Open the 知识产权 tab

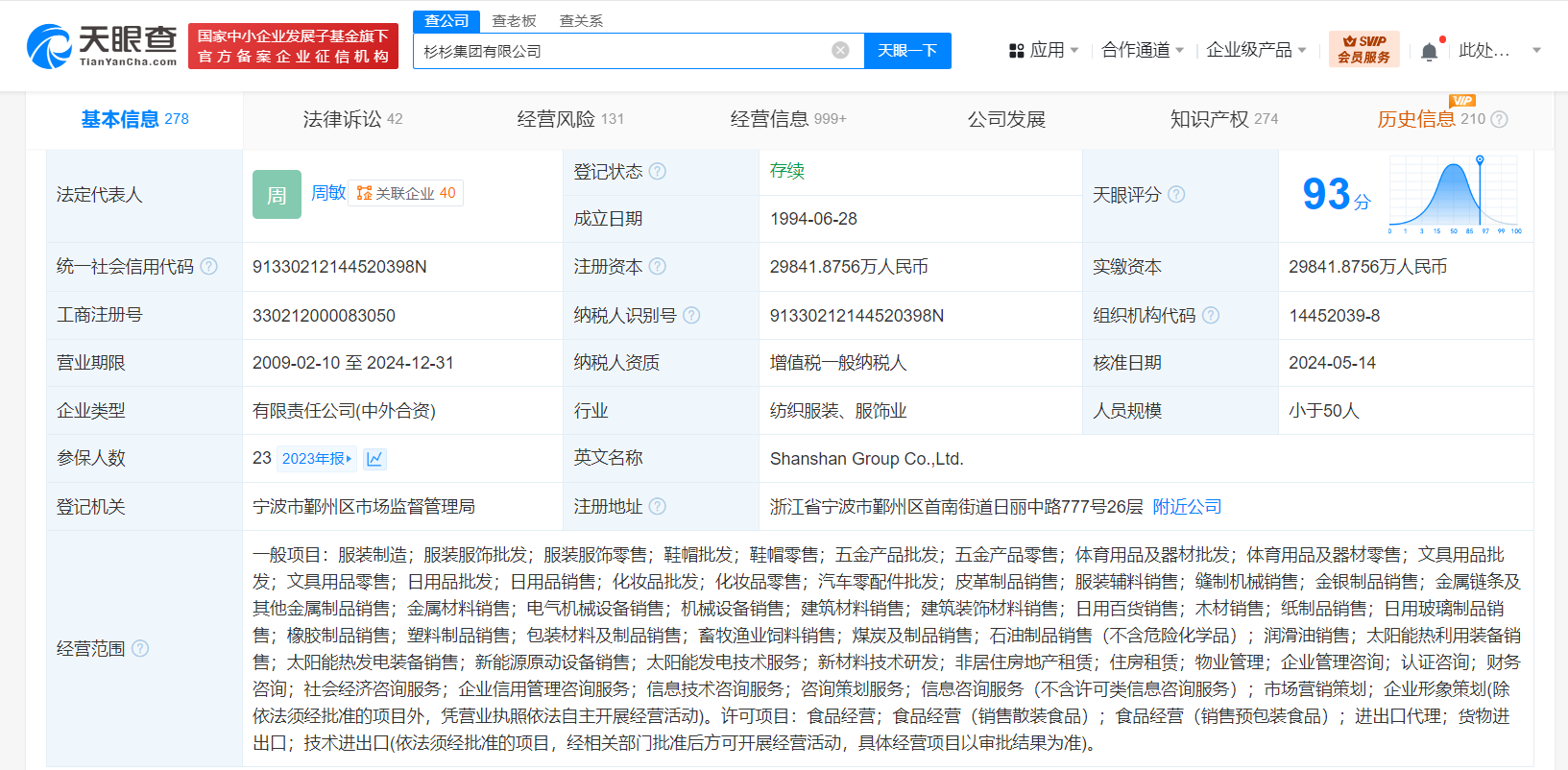tap(1224, 120)
